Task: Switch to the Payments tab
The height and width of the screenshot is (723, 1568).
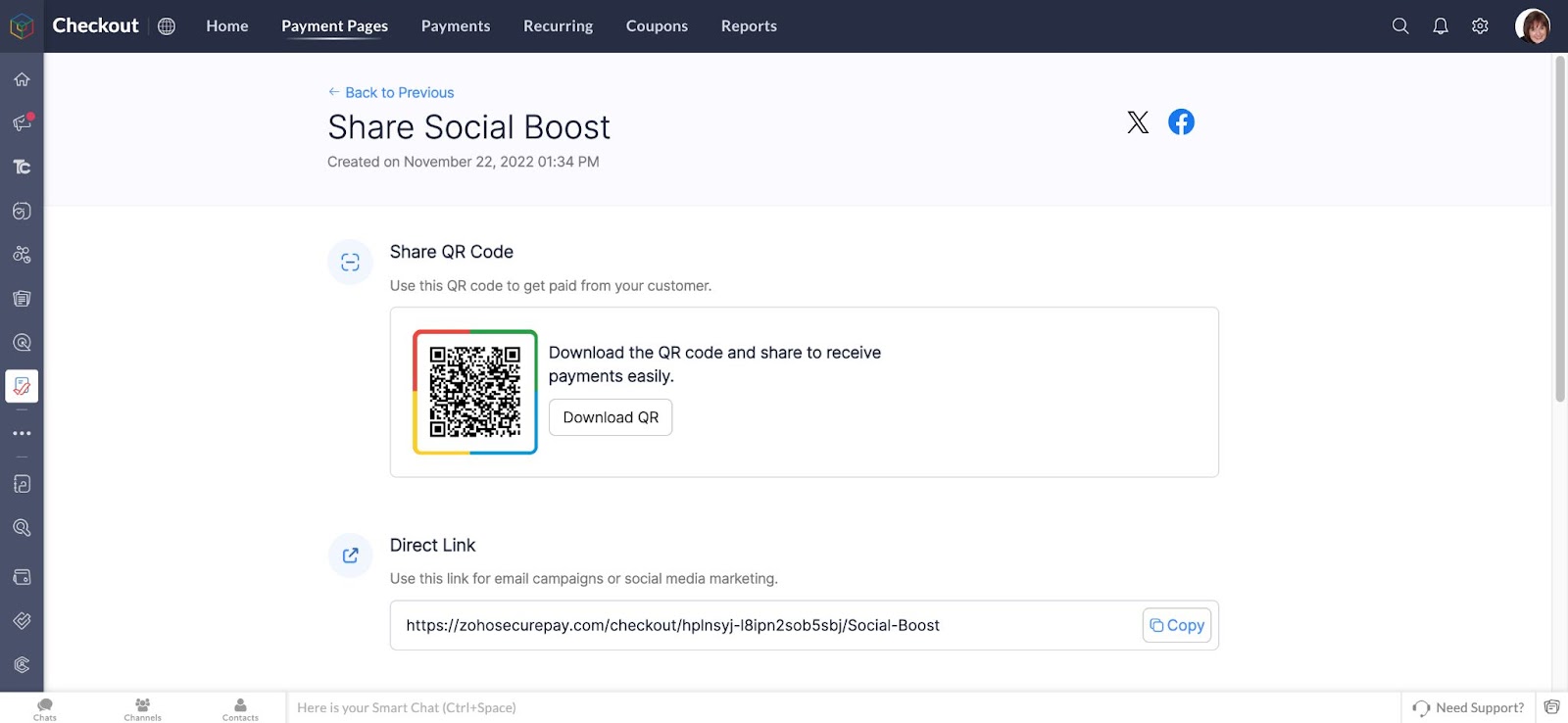Action: click(456, 26)
